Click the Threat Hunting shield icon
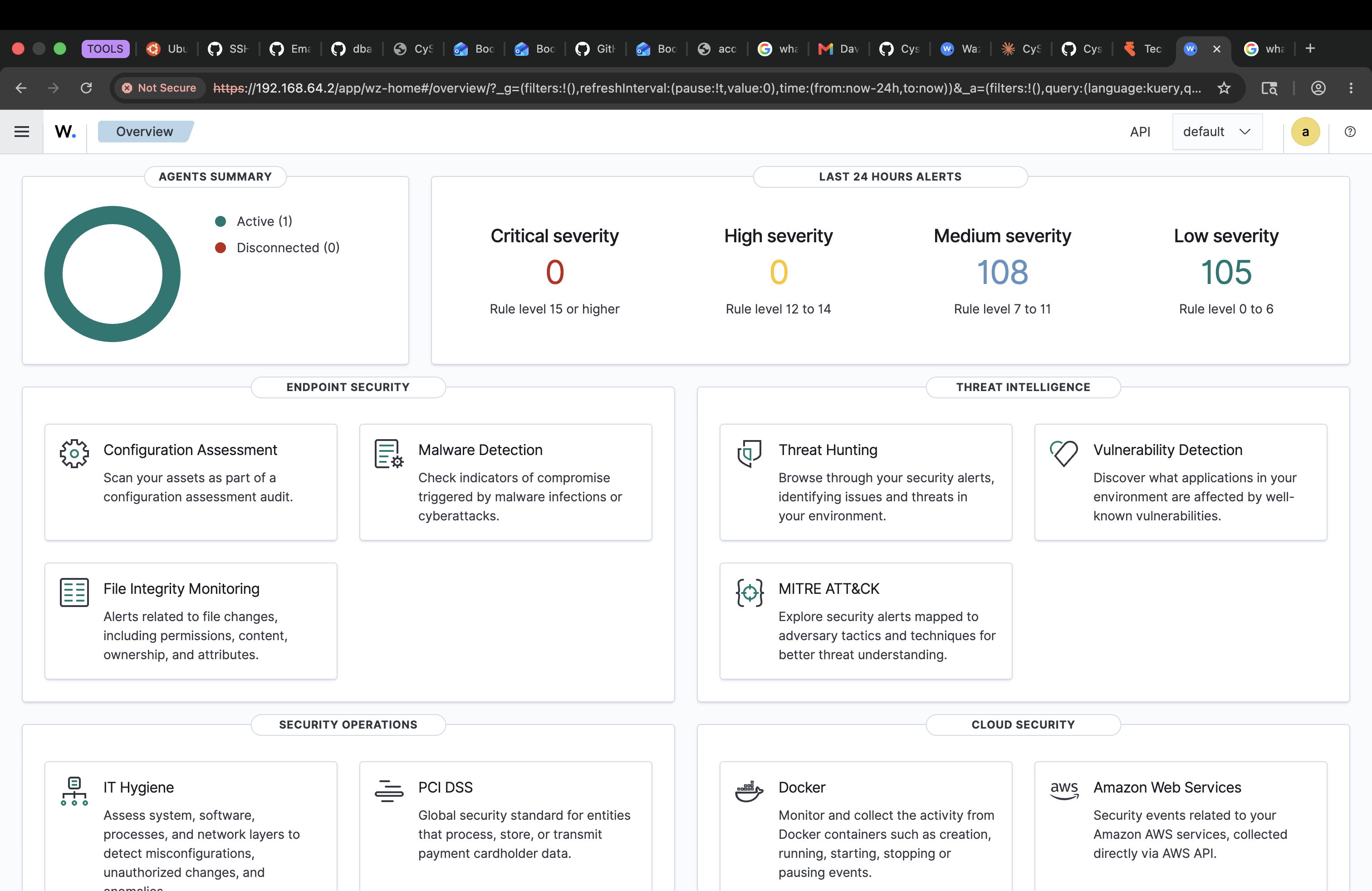1372x891 pixels. tap(750, 454)
